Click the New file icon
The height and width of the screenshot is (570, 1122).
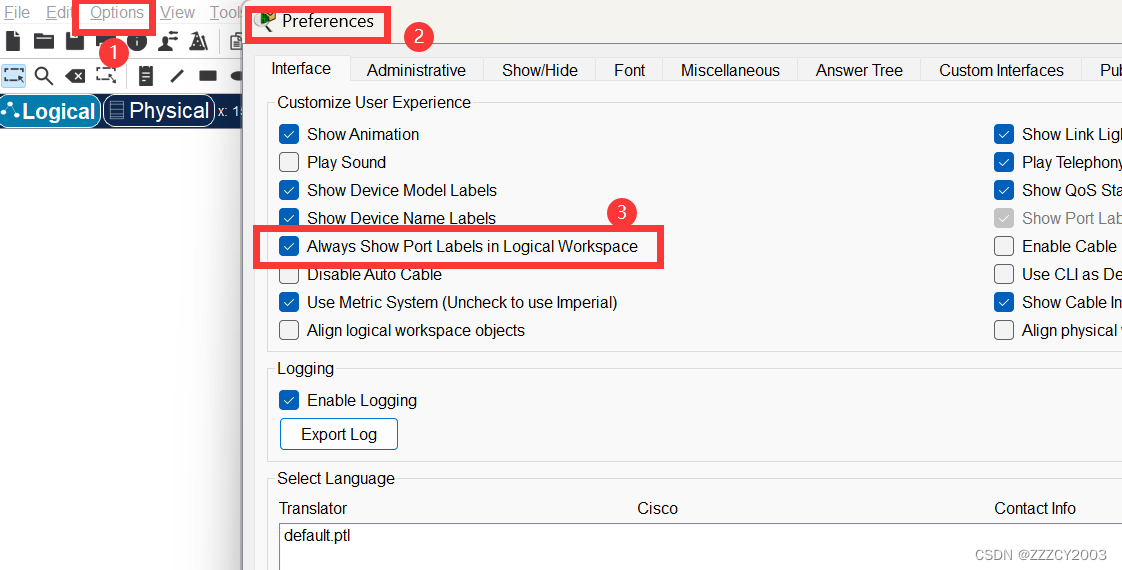coord(14,41)
